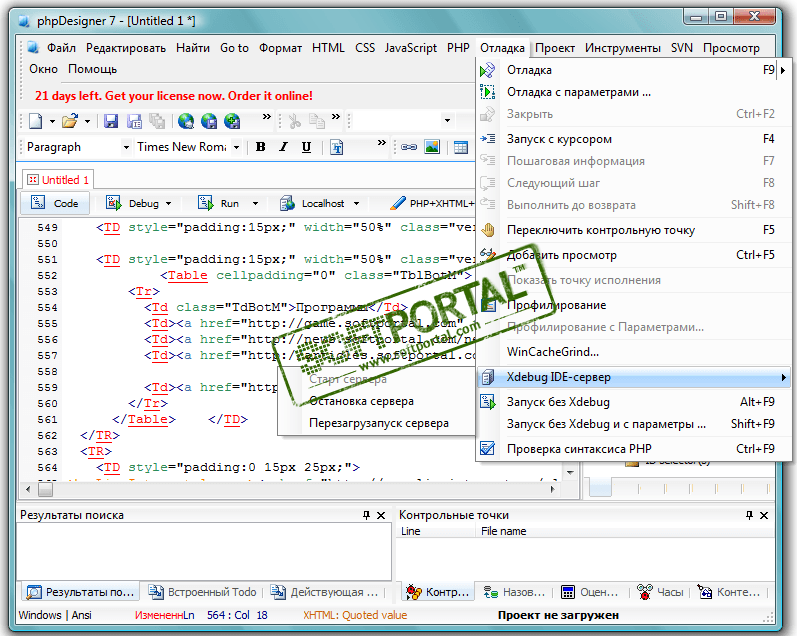Click the Localhost button
Screen dimensions: 797x636
[x=313, y=203]
